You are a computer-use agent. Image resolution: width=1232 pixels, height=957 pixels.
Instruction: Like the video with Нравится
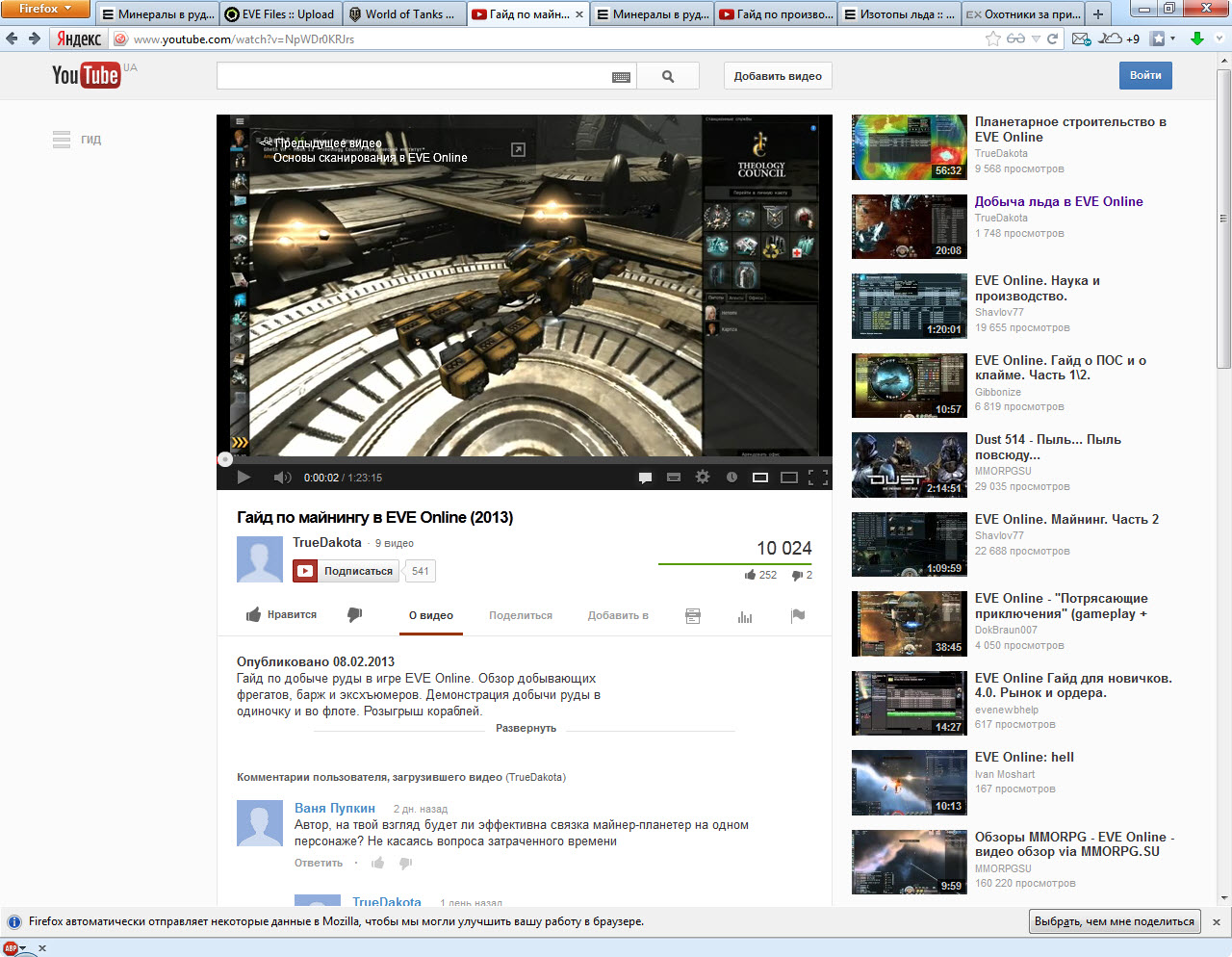(281, 615)
